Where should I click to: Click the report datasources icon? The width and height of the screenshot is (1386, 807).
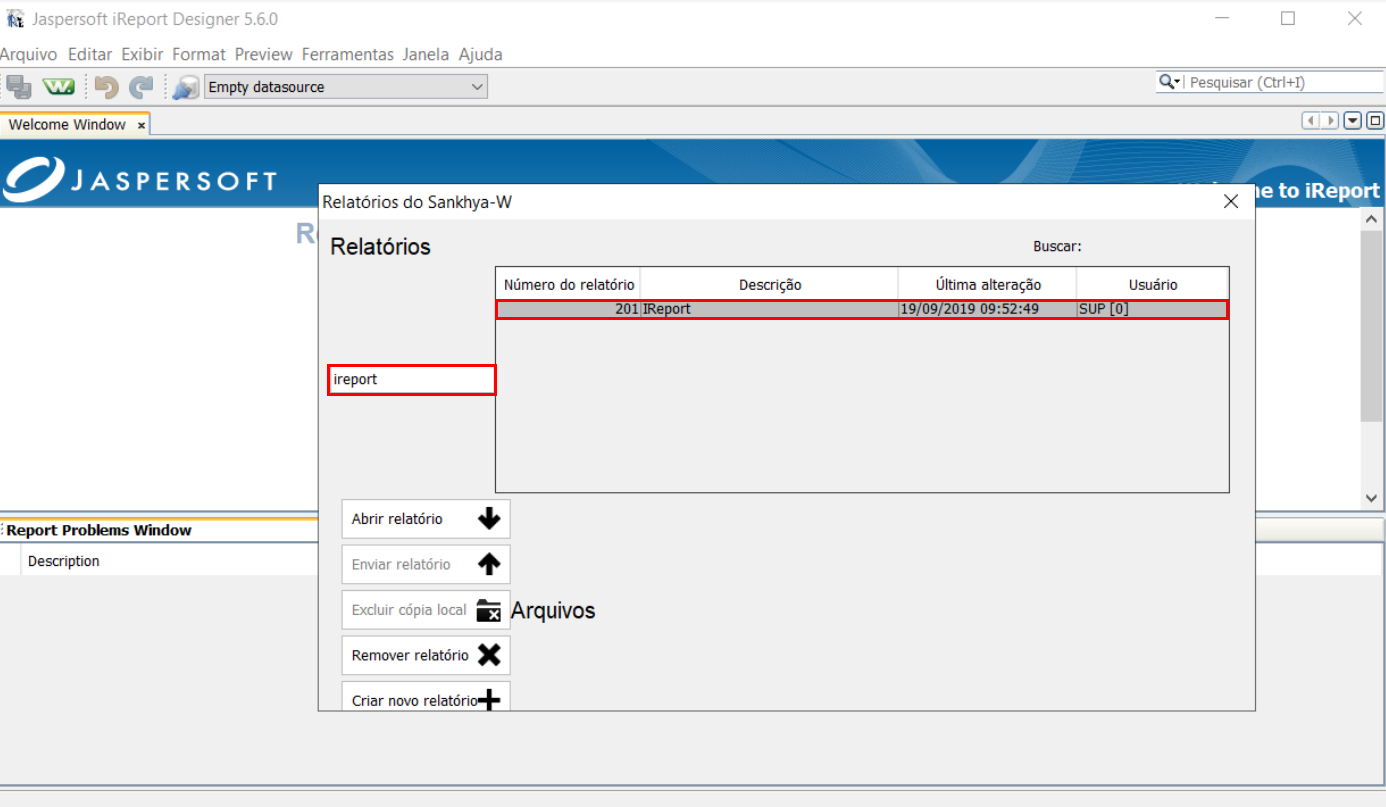(185, 87)
